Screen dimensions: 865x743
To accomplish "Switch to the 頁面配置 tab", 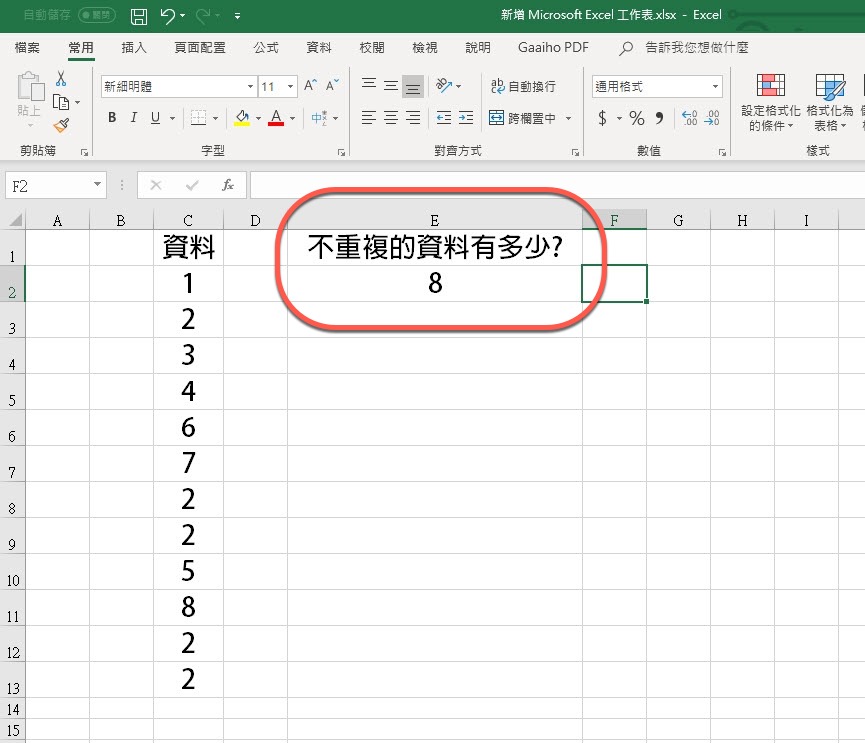I will (x=200, y=47).
